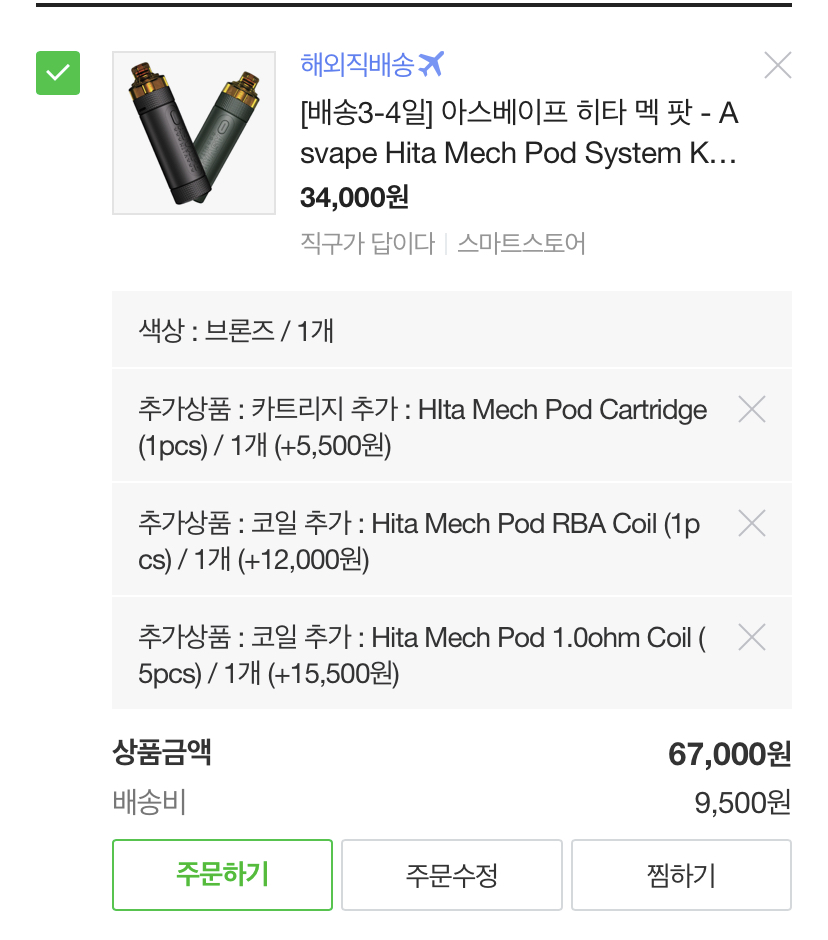This screenshot has width=828, height=940.
Task: Select the 카트리지 추가 add-on row text
Action: [x=422, y=427]
